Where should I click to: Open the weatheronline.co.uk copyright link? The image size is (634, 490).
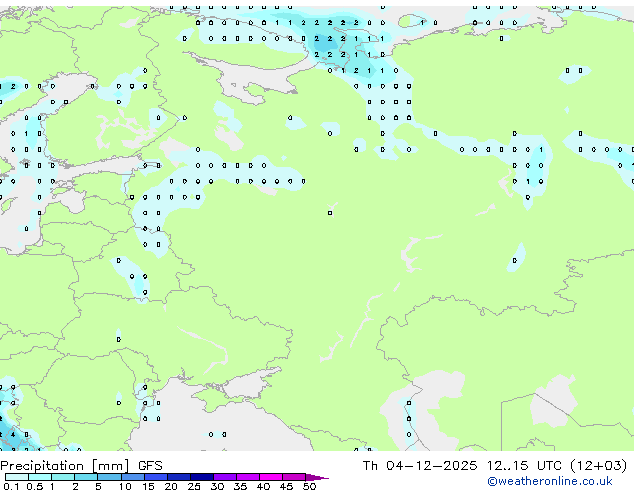coord(550,481)
